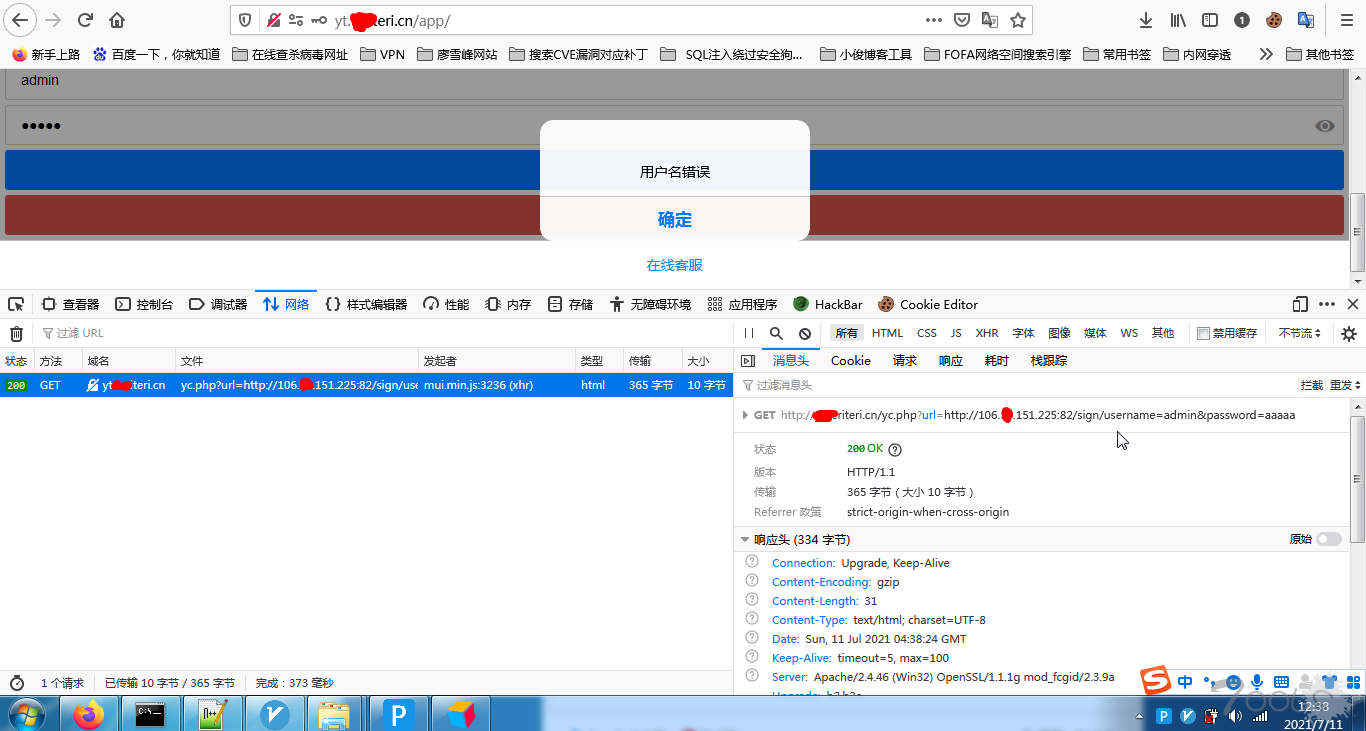Viewport: 1366px width, 731px height.
Task: Open the Firefox home page icon
Action: [x=117, y=20]
